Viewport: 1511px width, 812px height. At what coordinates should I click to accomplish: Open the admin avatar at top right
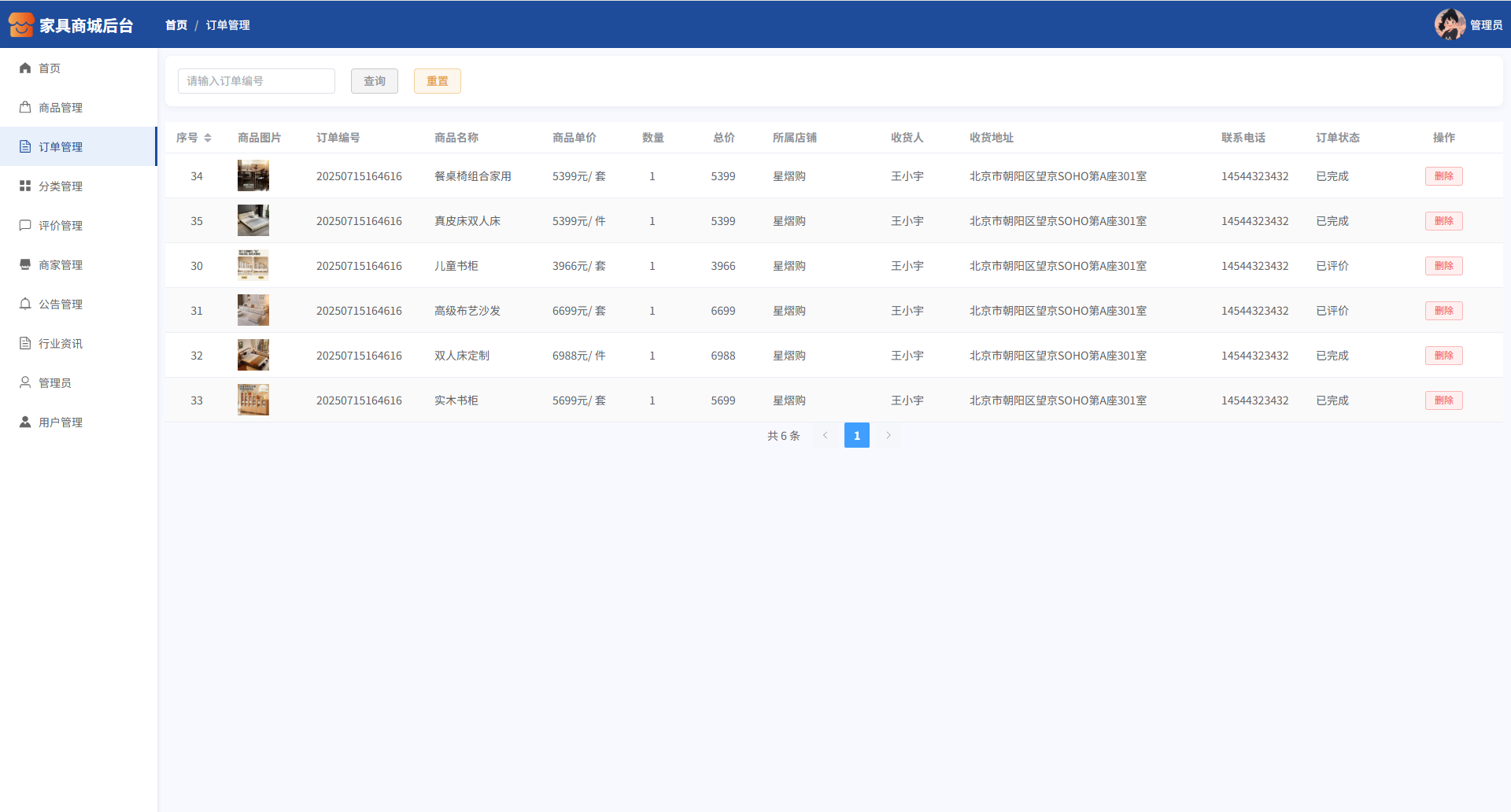point(1450,24)
